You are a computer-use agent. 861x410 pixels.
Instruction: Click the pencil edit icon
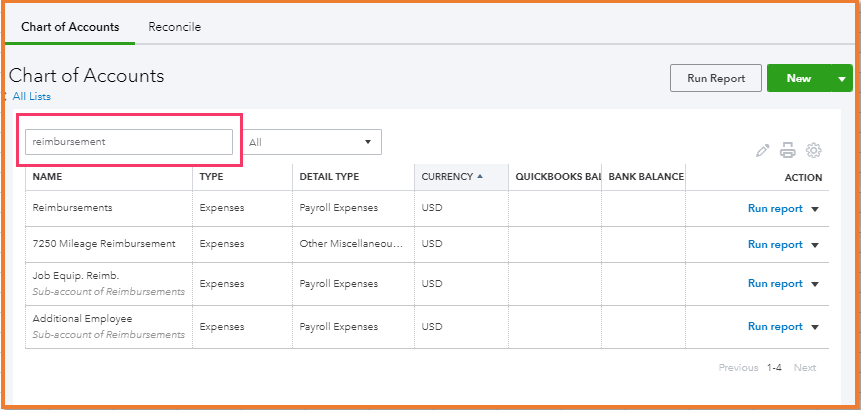pos(763,151)
